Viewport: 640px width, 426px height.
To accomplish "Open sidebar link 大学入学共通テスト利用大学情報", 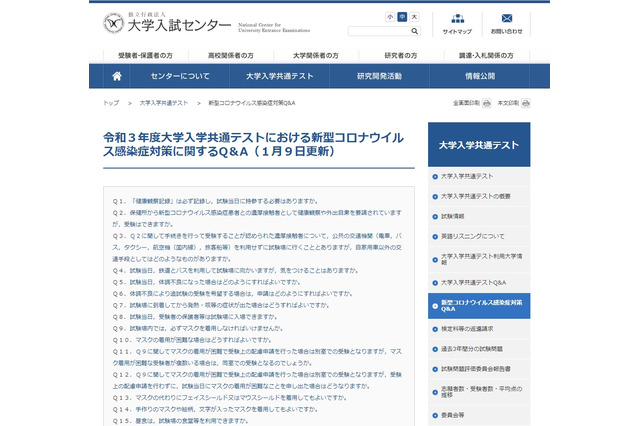I will point(479,260).
